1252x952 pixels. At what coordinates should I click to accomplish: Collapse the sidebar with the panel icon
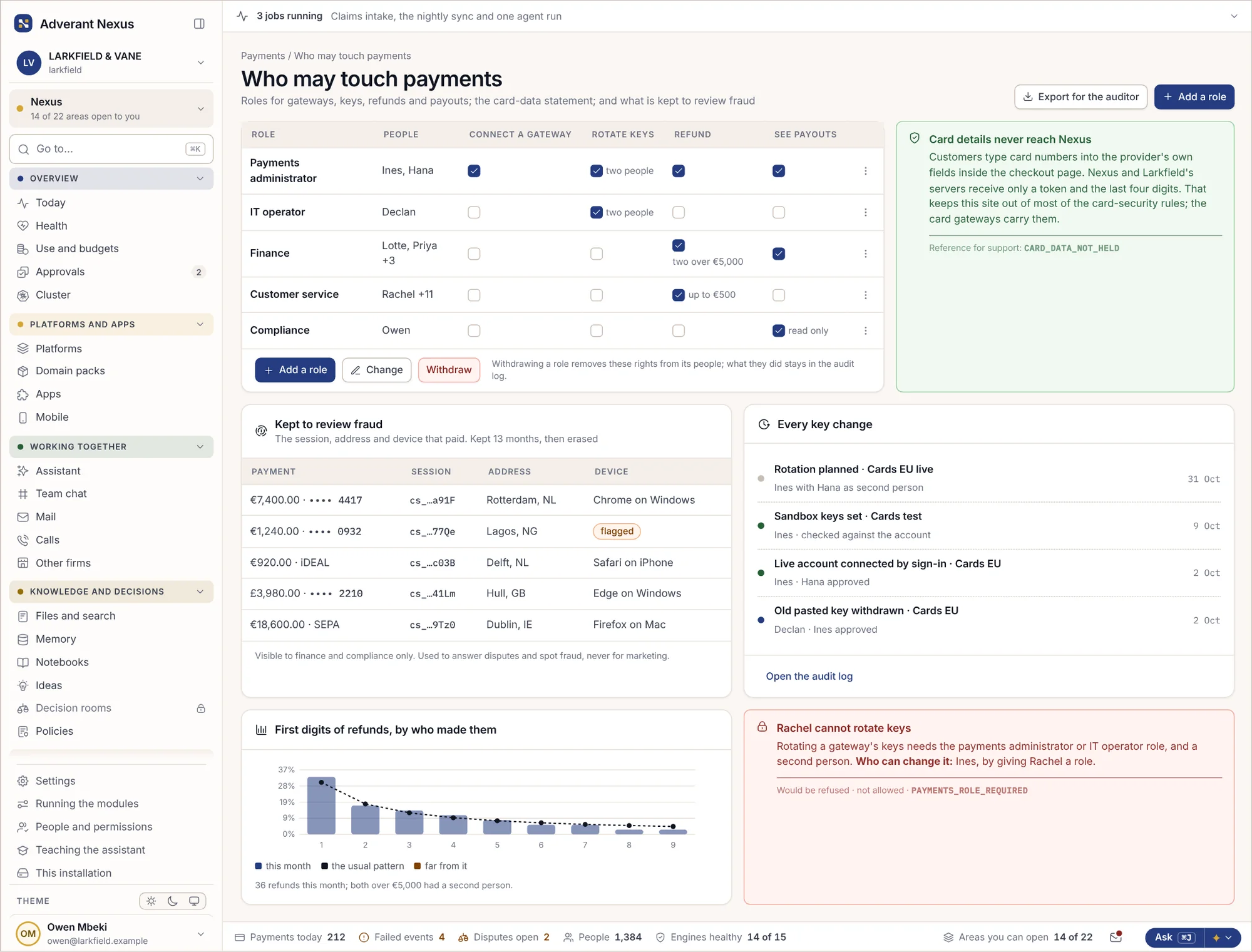(199, 24)
